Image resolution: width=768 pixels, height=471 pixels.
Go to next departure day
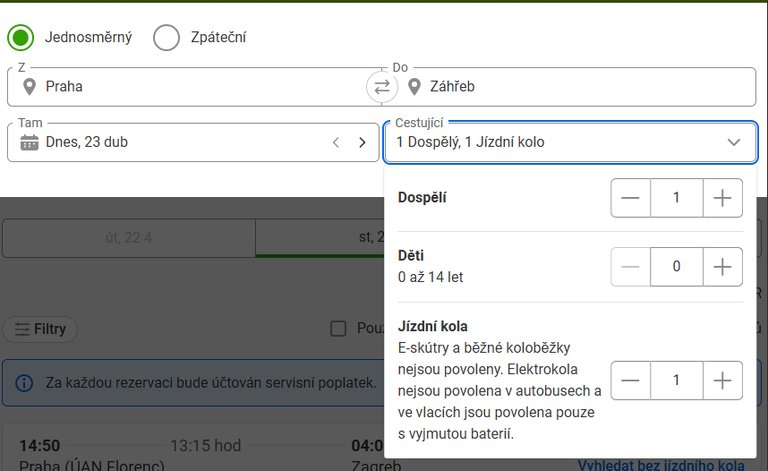point(362,142)
